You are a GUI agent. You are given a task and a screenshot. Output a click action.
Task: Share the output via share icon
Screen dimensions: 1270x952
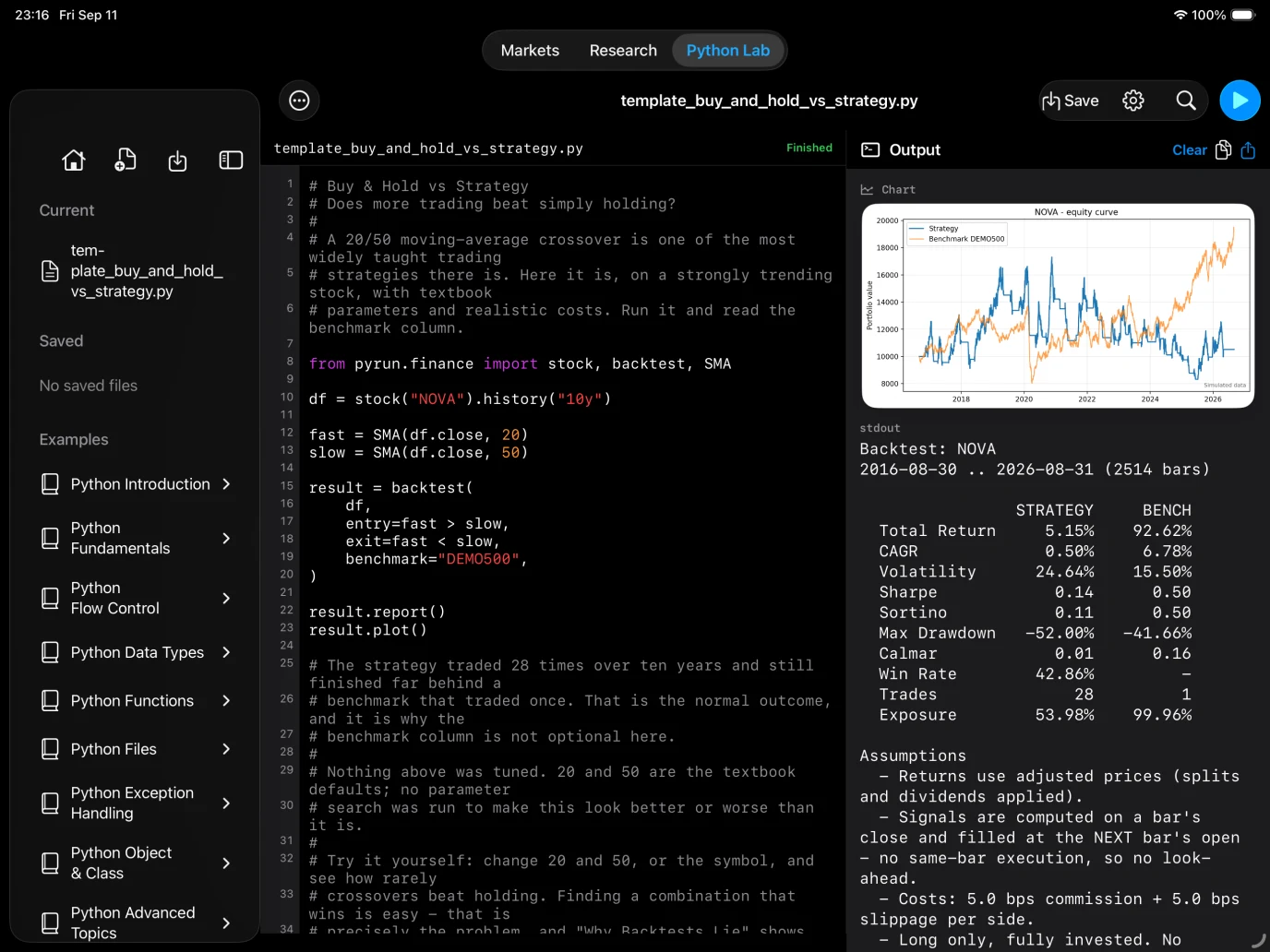(x=1248, y=150)
